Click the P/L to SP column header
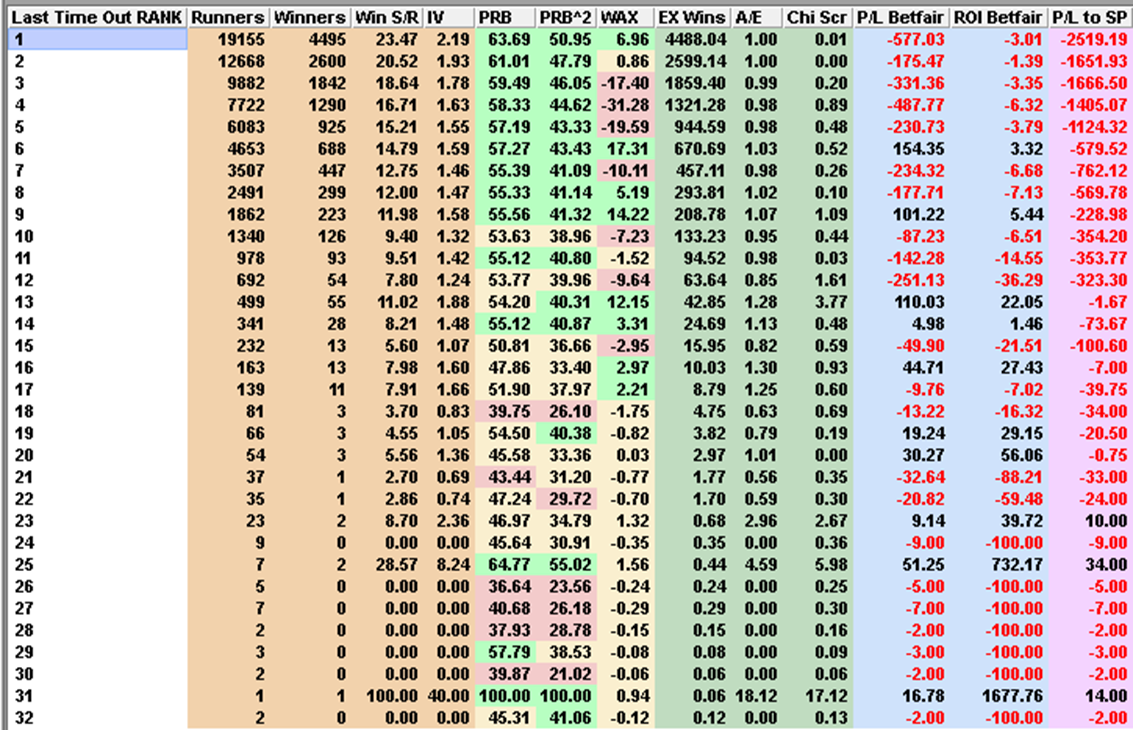Image resolution: width=1133 pixels, height=730 pixels. 1091,18
